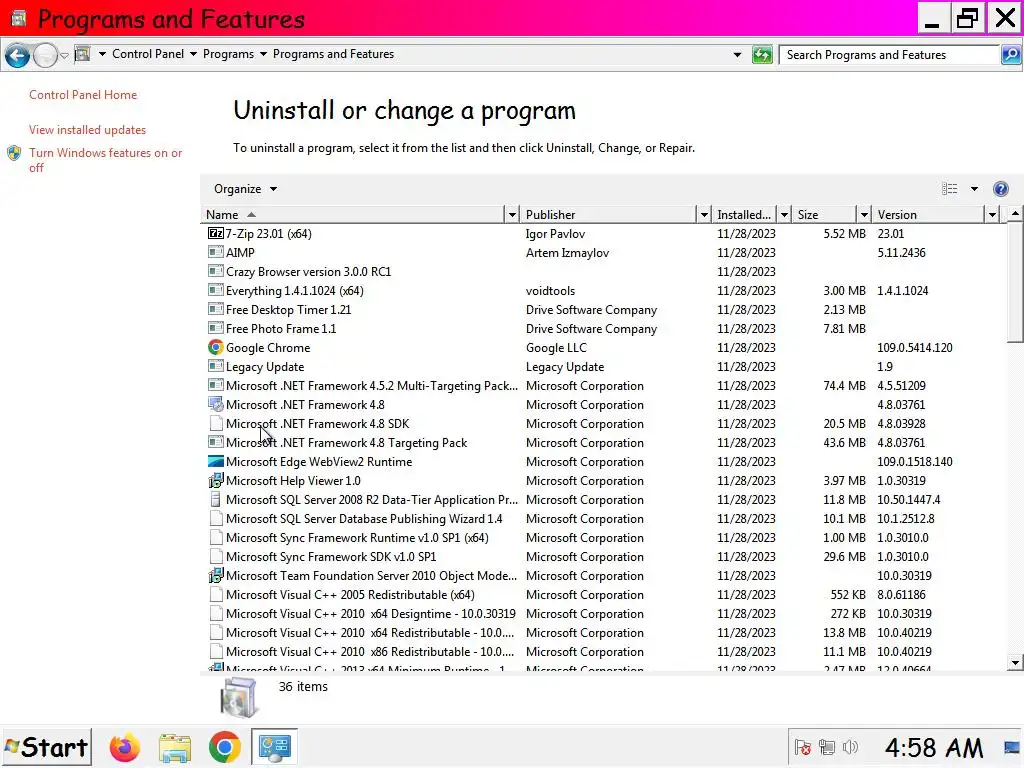
Task: Click the network tray icon
Action: tap(827, 747)
